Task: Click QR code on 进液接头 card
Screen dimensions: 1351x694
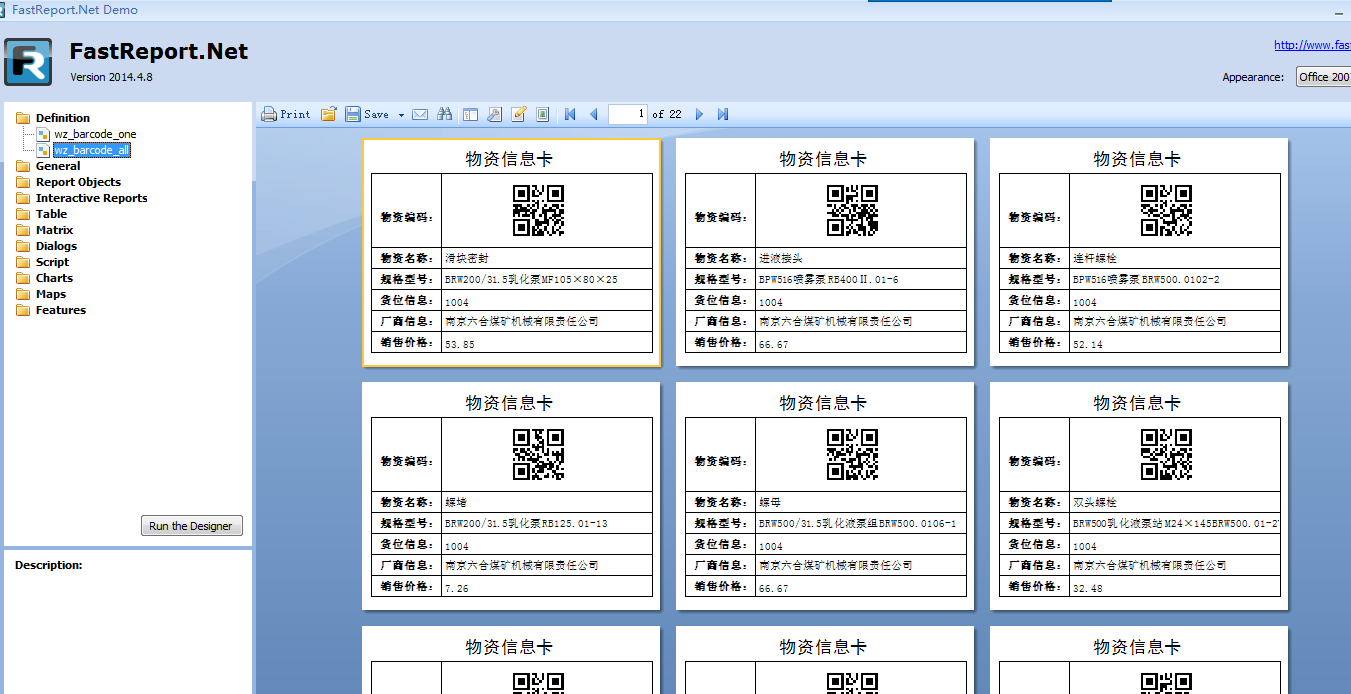Action: 853,210
